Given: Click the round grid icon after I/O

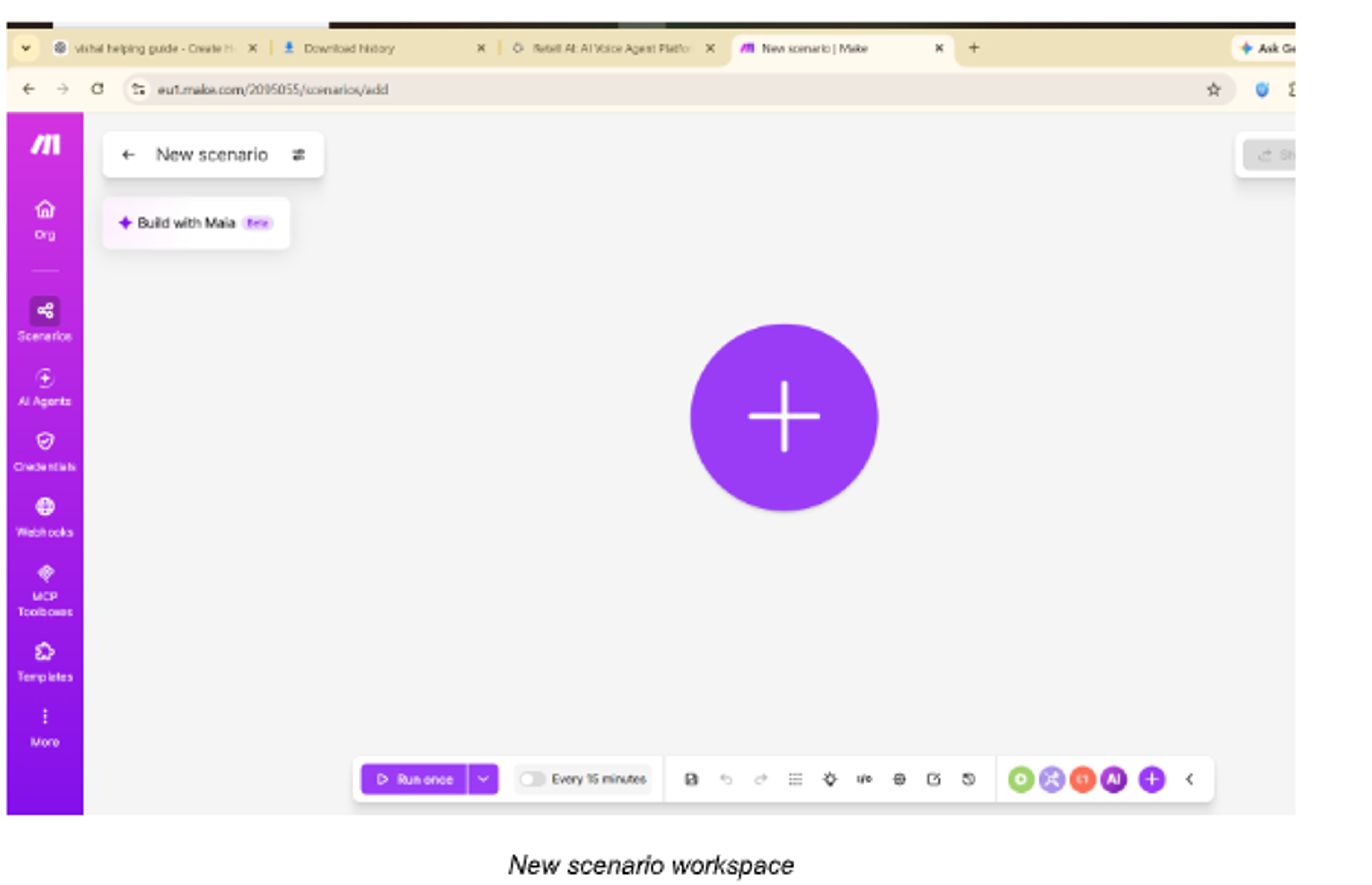Looking at the screenshot, I should [x=899, y=779].
